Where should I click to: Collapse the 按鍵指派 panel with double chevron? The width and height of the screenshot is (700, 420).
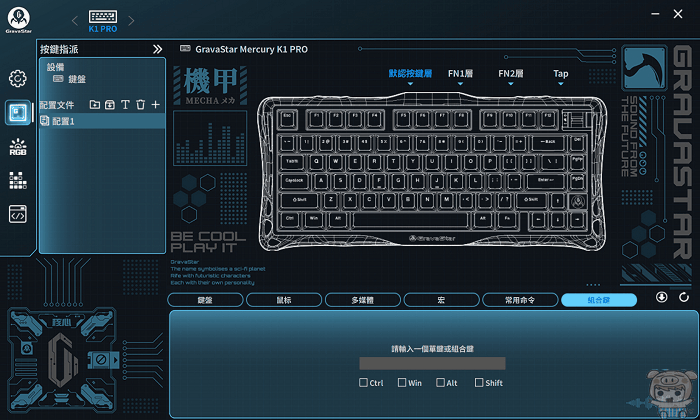[157, 48]
